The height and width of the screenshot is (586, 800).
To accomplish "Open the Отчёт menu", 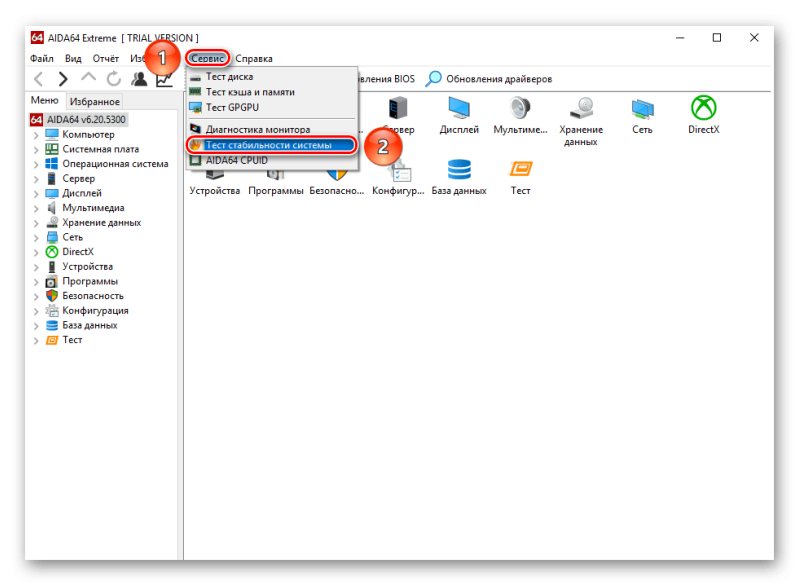I will pyautogui.click(x=106, y=59).
